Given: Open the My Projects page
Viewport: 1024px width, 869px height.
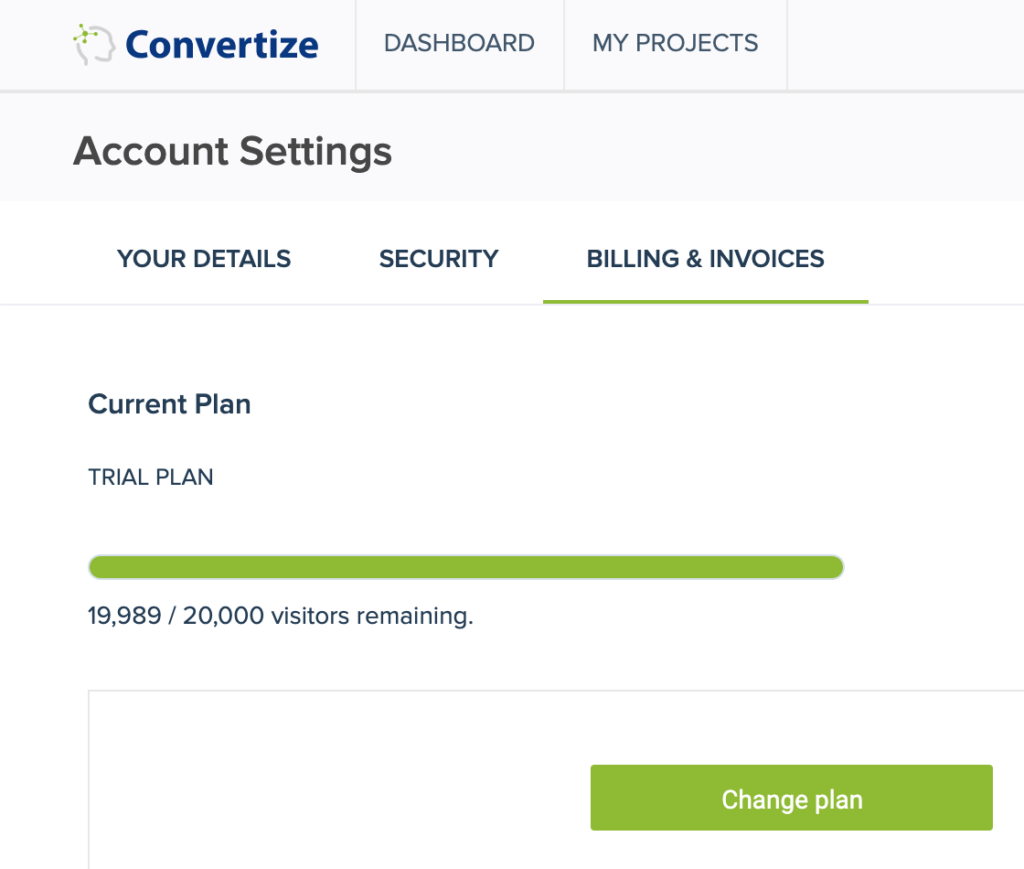Looking at the screenshot, I should coord(675,43).
